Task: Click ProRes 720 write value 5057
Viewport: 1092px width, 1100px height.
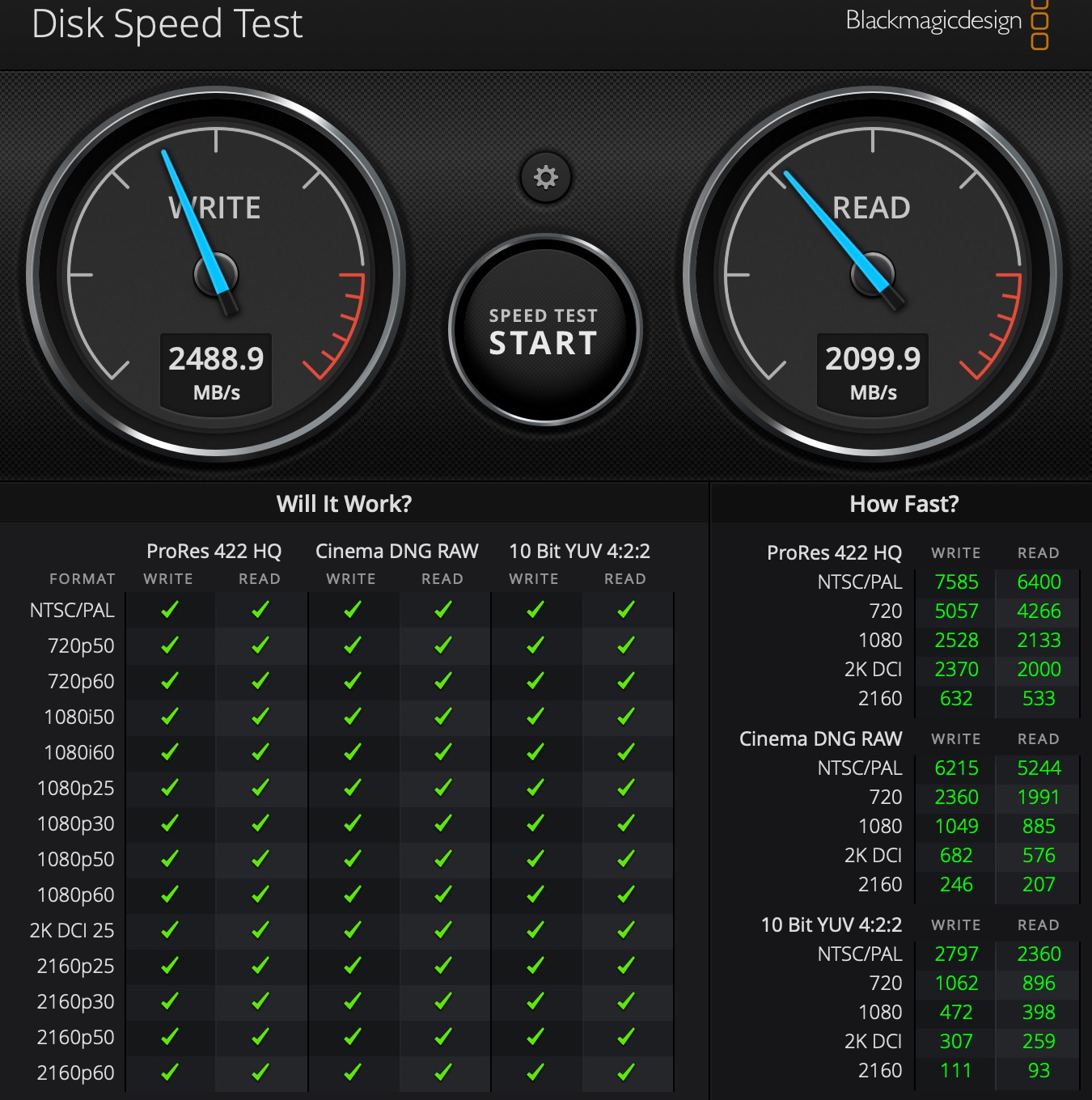Action: coord(956,611)
